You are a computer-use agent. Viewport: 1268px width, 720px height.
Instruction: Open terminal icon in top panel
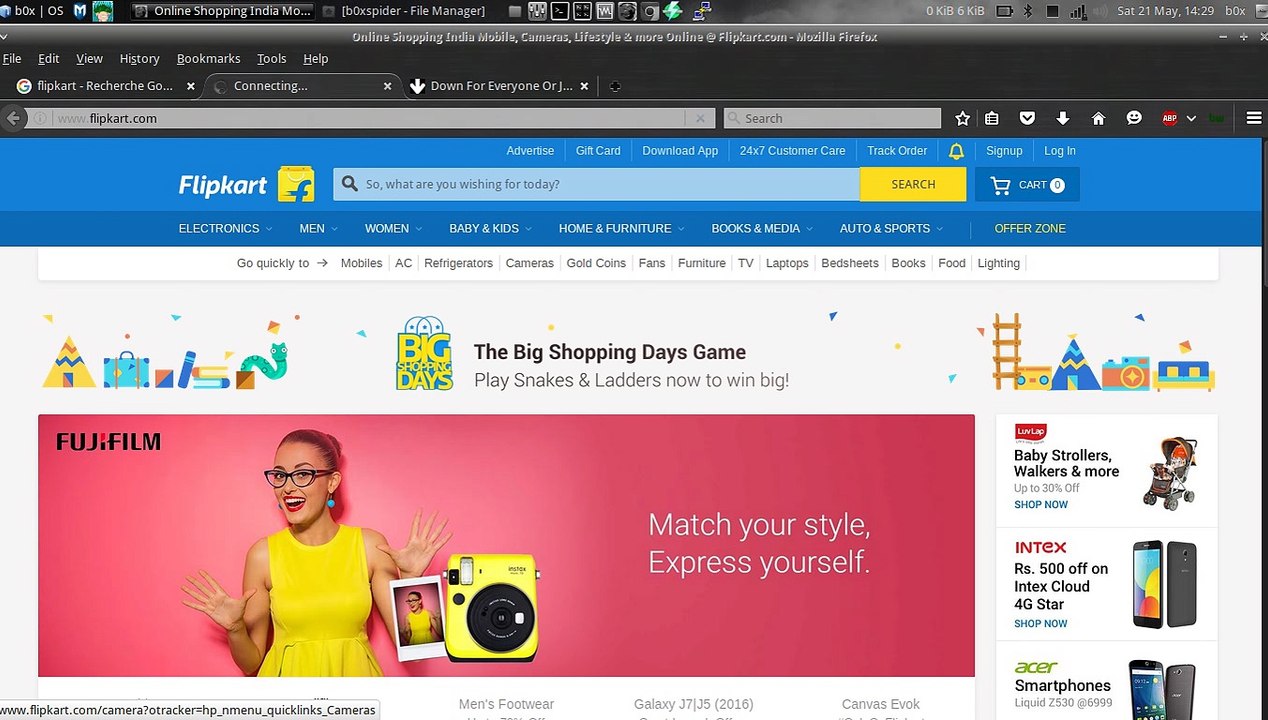coord(560,11)
